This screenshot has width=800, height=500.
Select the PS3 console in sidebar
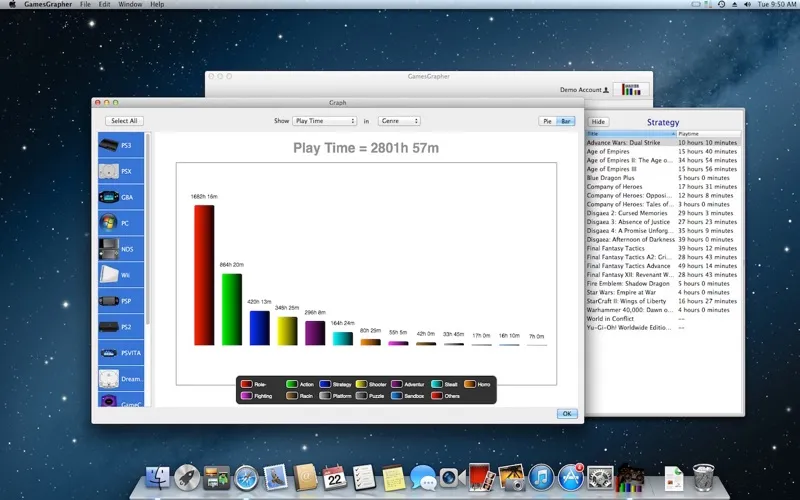click(x=121, y=145)
